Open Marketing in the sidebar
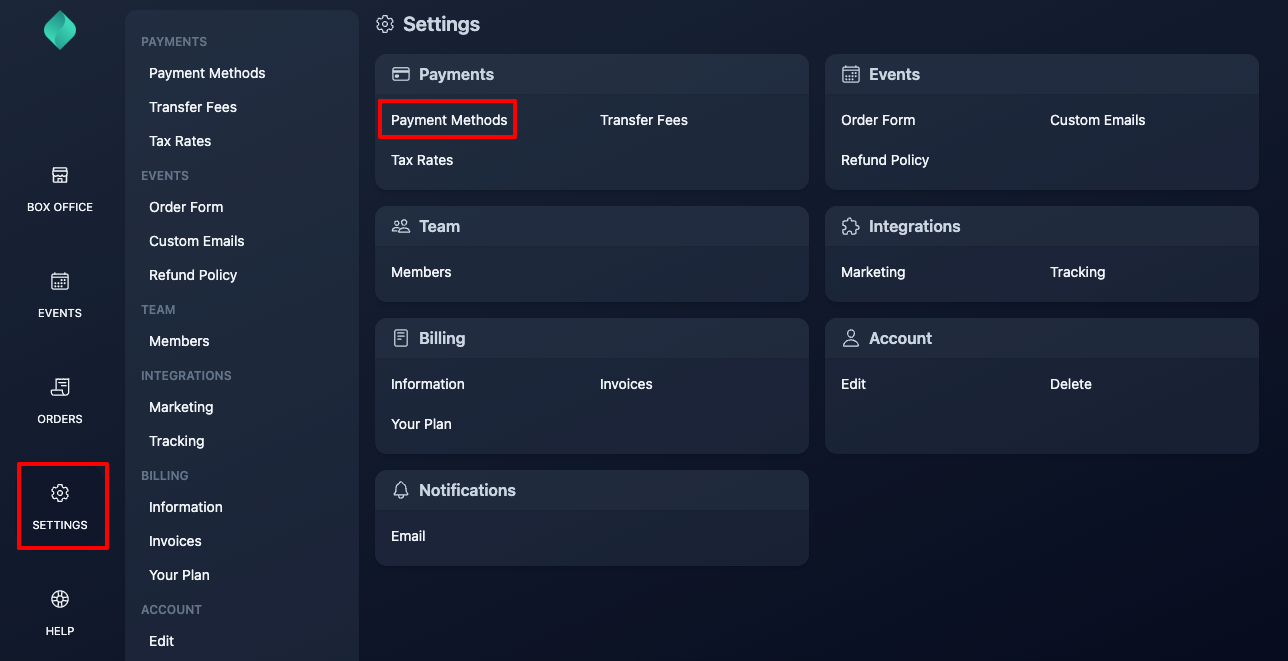This screenshot has height=661, width=1288. 181,407
